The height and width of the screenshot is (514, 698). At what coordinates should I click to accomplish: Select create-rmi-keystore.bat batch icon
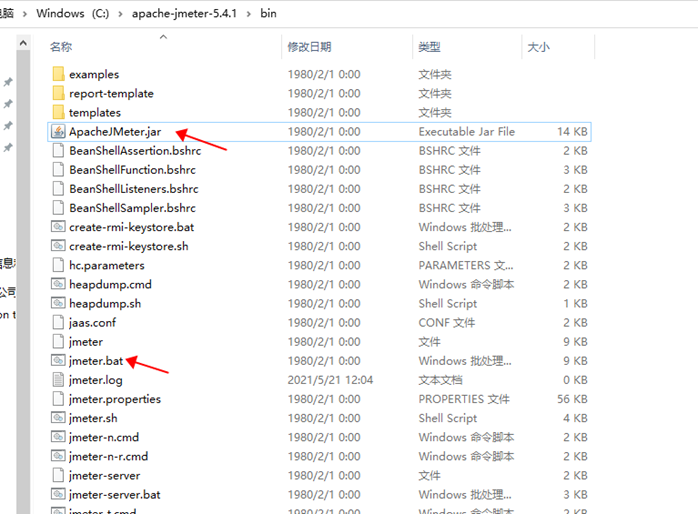tap(58, 227)
